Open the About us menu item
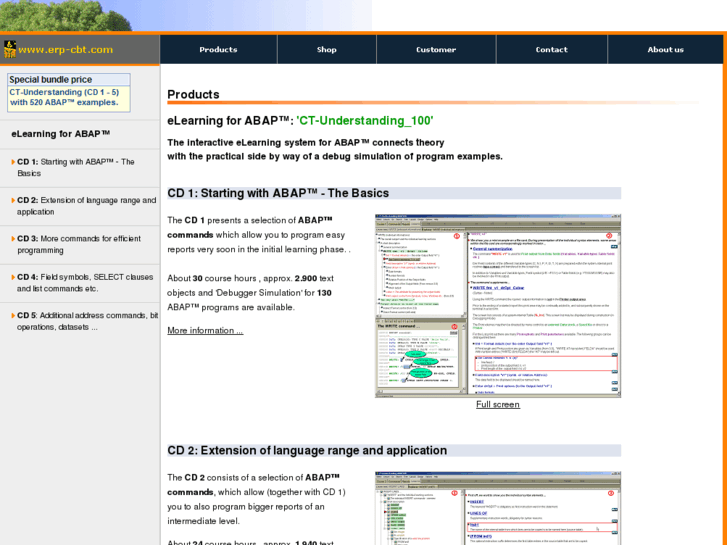Image resolution: width=727 pixels, height=545 pixels. 665,50
